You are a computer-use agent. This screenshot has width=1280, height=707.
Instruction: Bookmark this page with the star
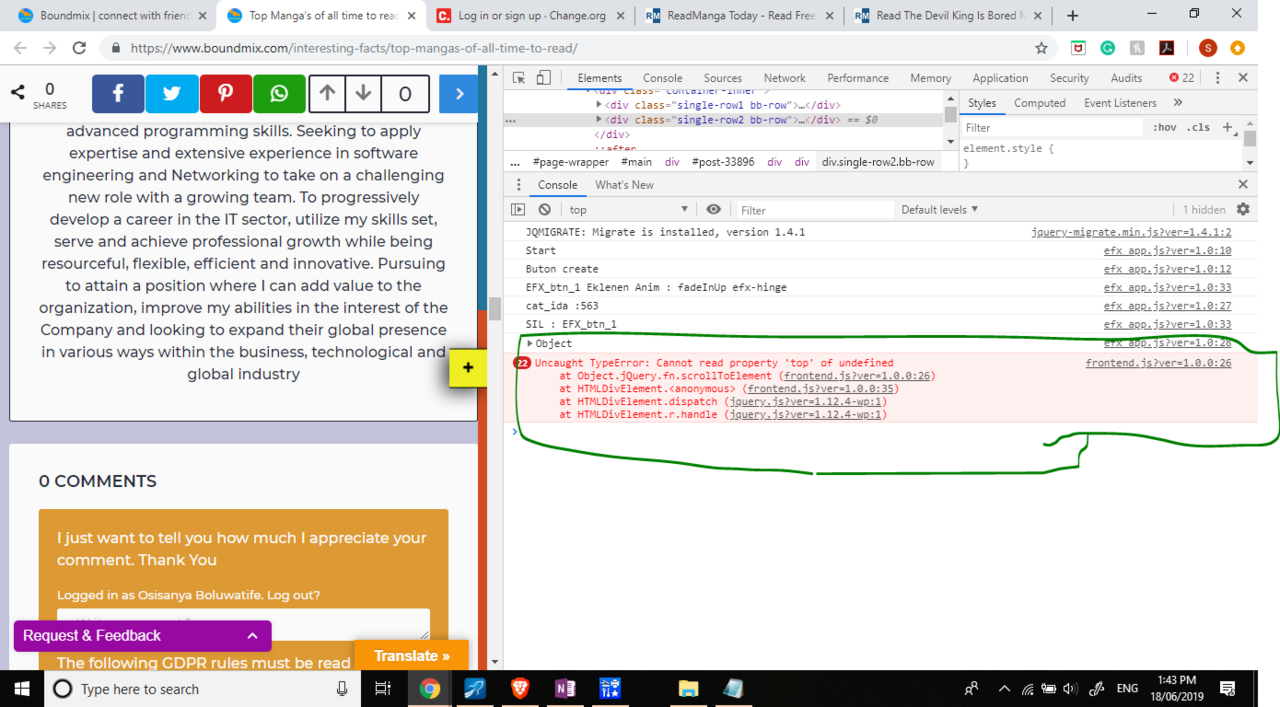click(x=1041, y=48)
